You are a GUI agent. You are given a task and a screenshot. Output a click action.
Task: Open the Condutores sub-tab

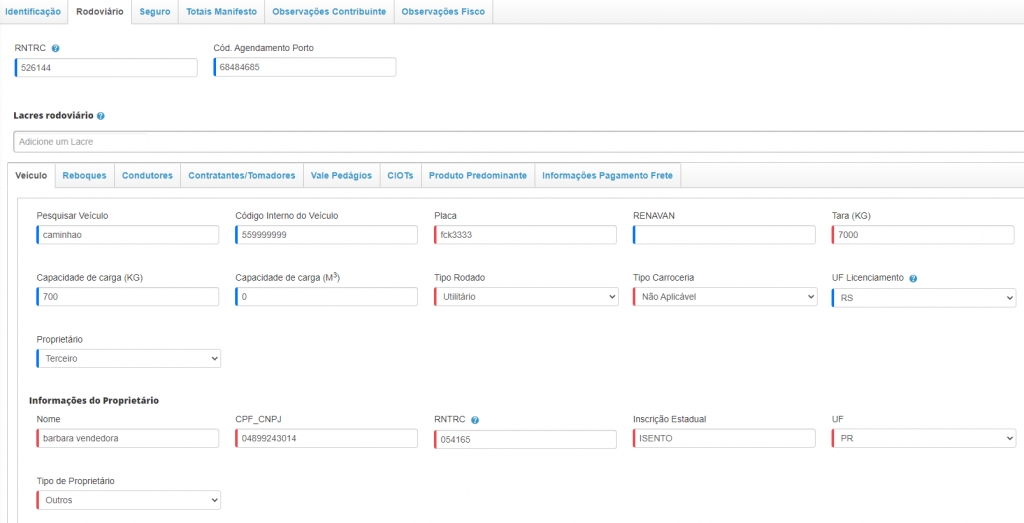147,175
